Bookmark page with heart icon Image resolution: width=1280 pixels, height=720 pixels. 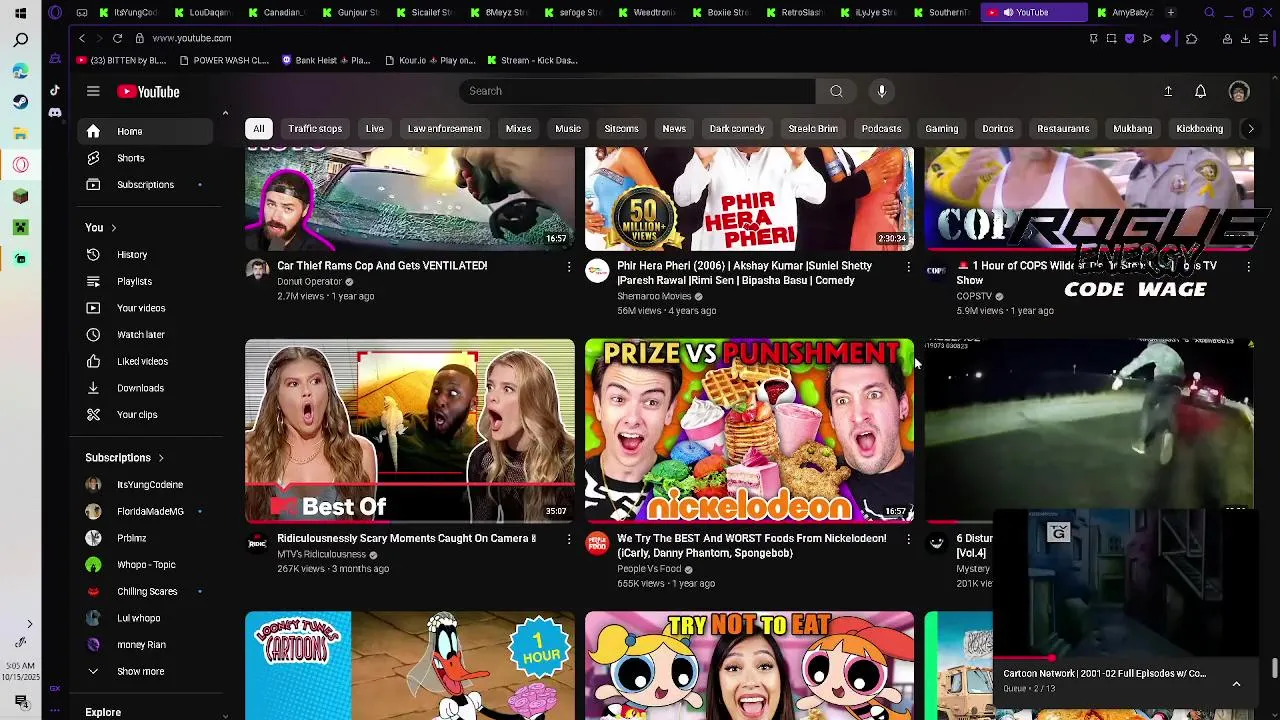coord(1165,38)
